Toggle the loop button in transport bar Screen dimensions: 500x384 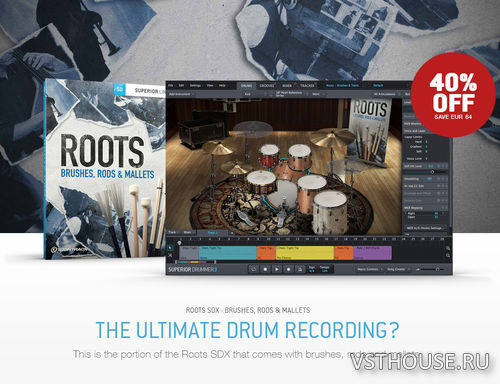point(254,269)
